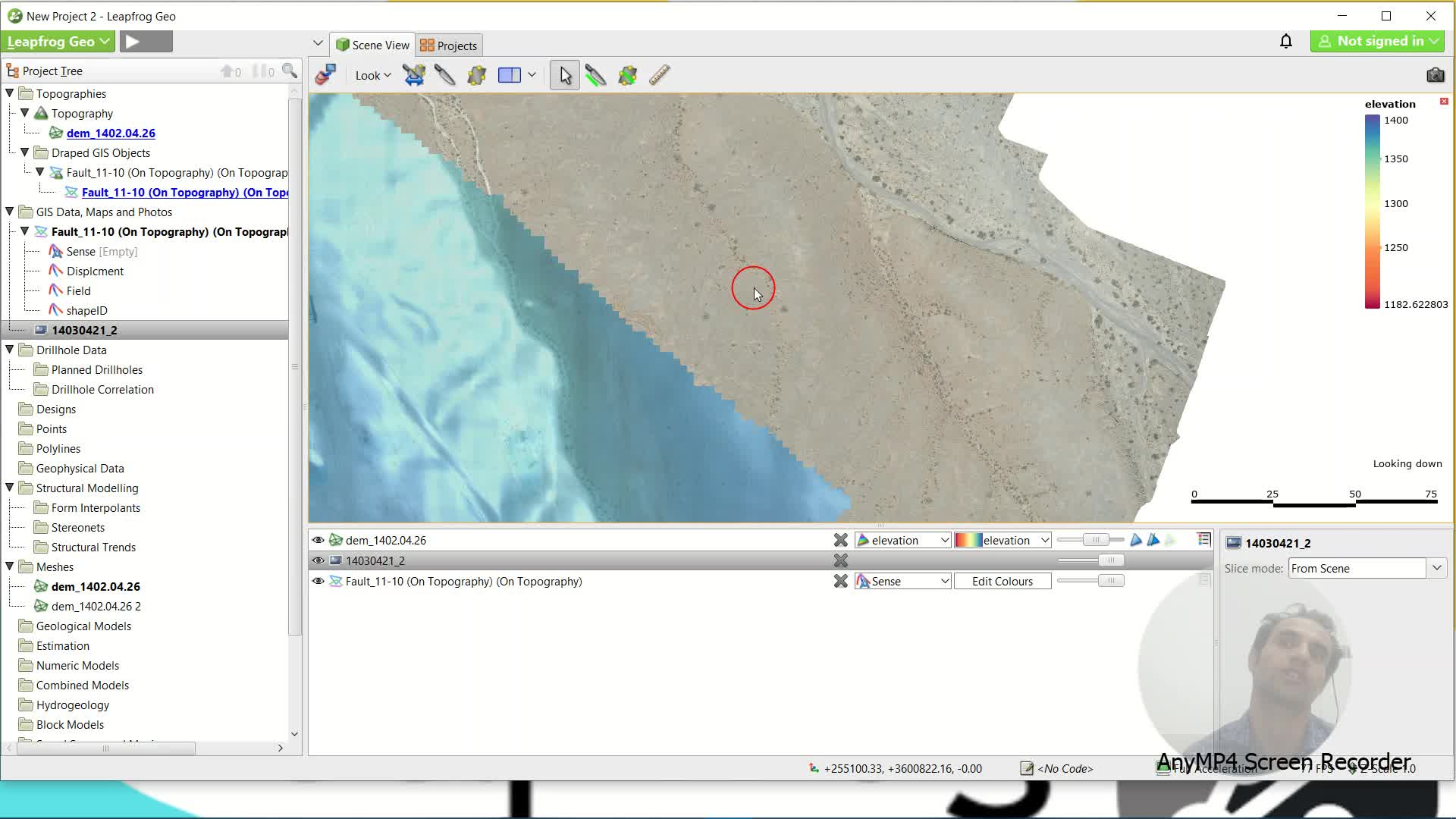This screenshot has height=819, width=1456.
Task: Open the notifications bell
Action: (x=1286, y=41)
